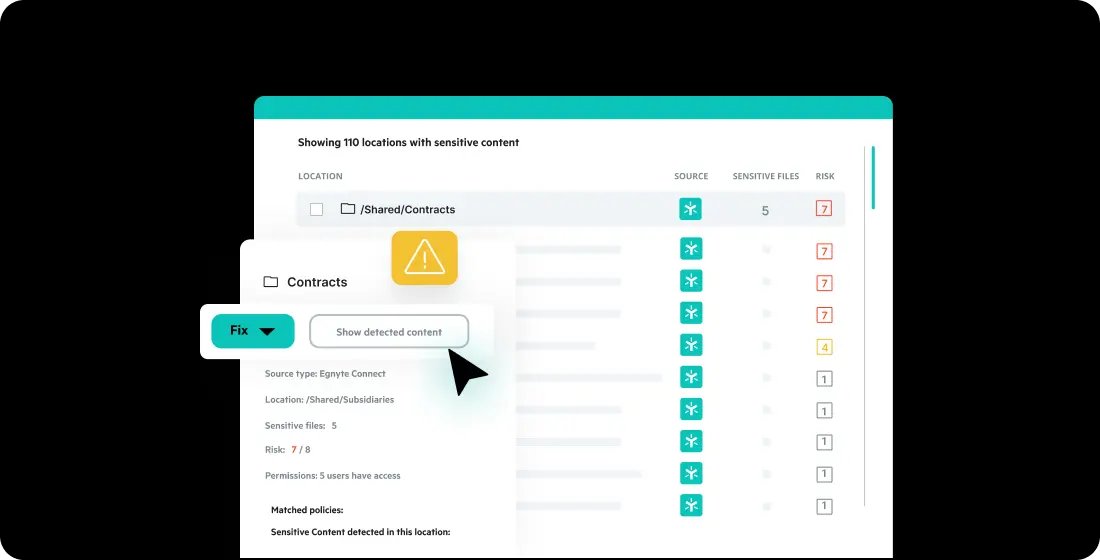Viewport: 1100px width, 560px height.
Task: Click the source icon in the risk 4 row
Action: [691, 345]
